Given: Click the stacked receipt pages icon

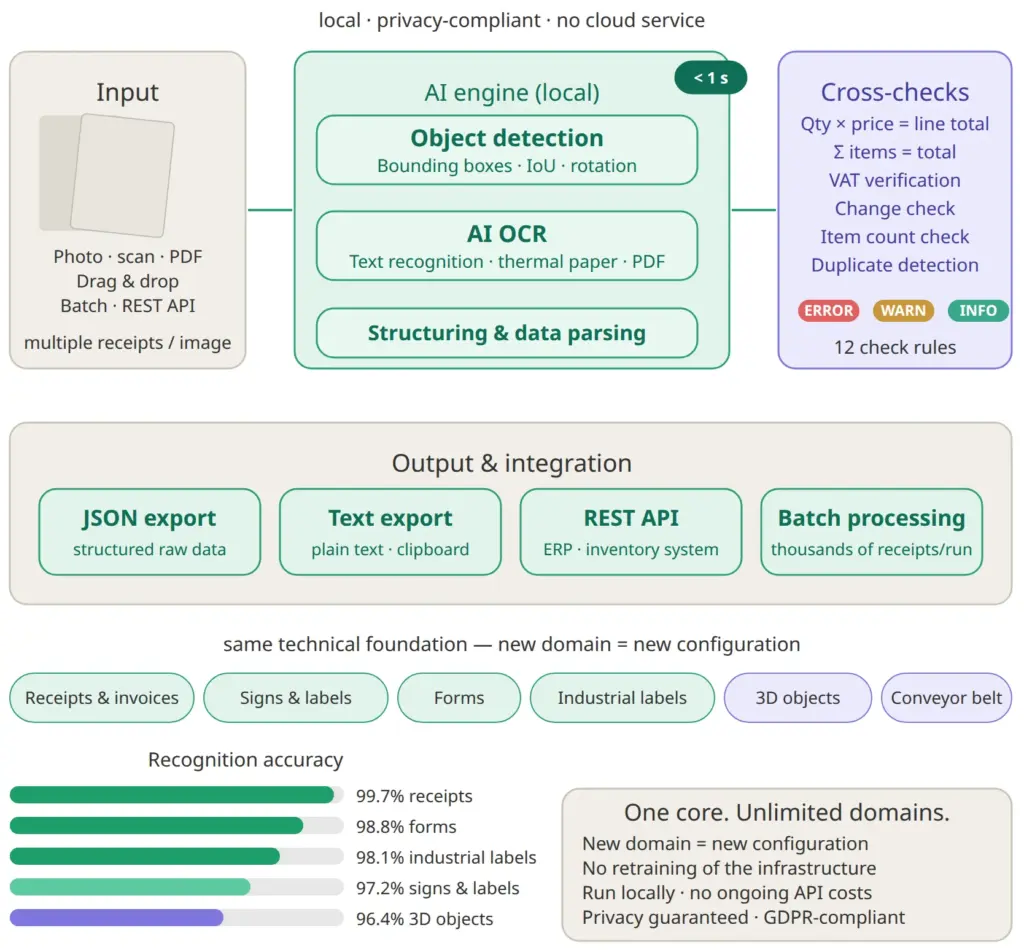Looking at the screenshot, I should pyautogui.click(x=107, y=175).
